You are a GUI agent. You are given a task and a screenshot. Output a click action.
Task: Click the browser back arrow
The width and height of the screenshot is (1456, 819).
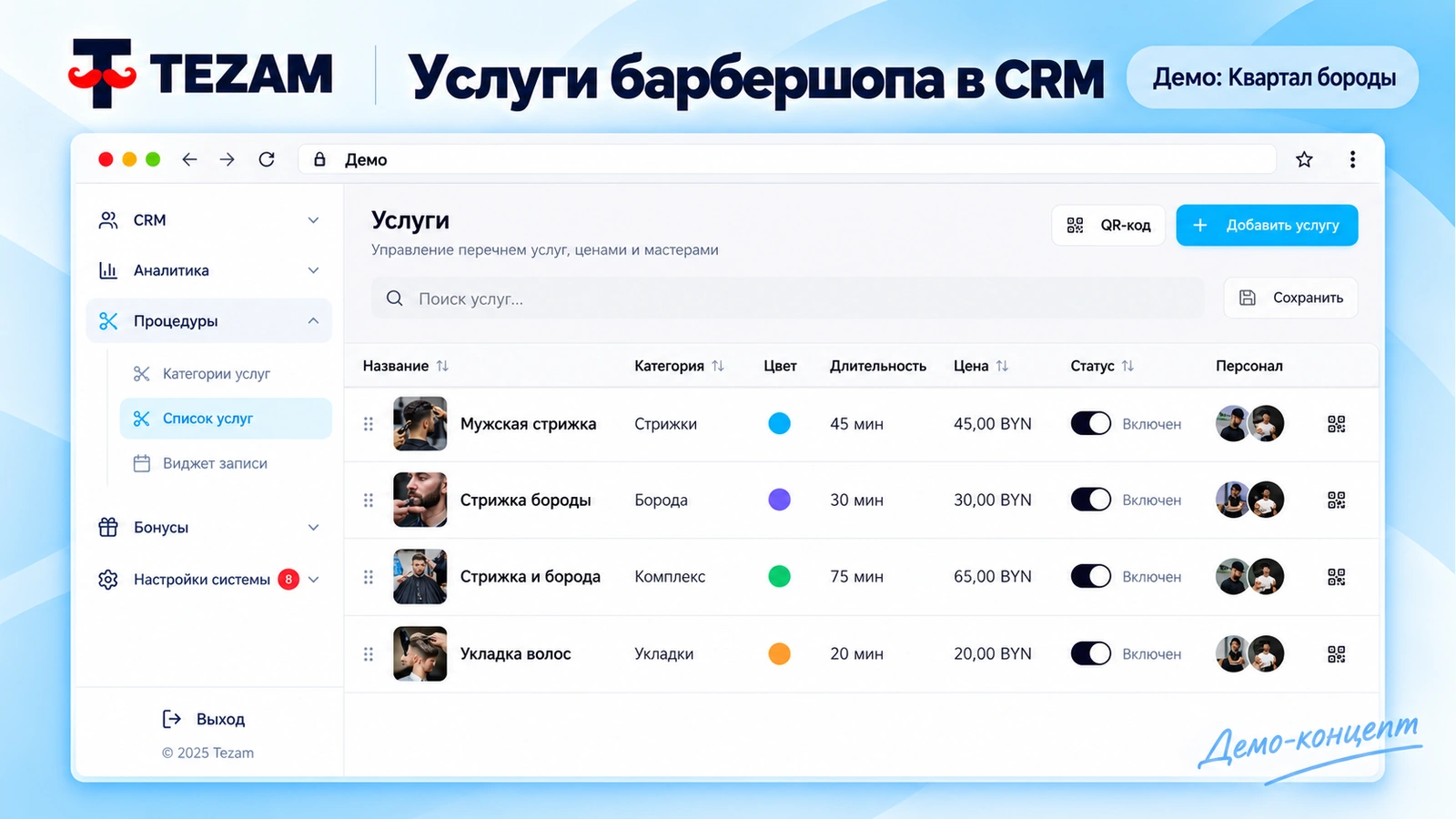pos(189,159)
